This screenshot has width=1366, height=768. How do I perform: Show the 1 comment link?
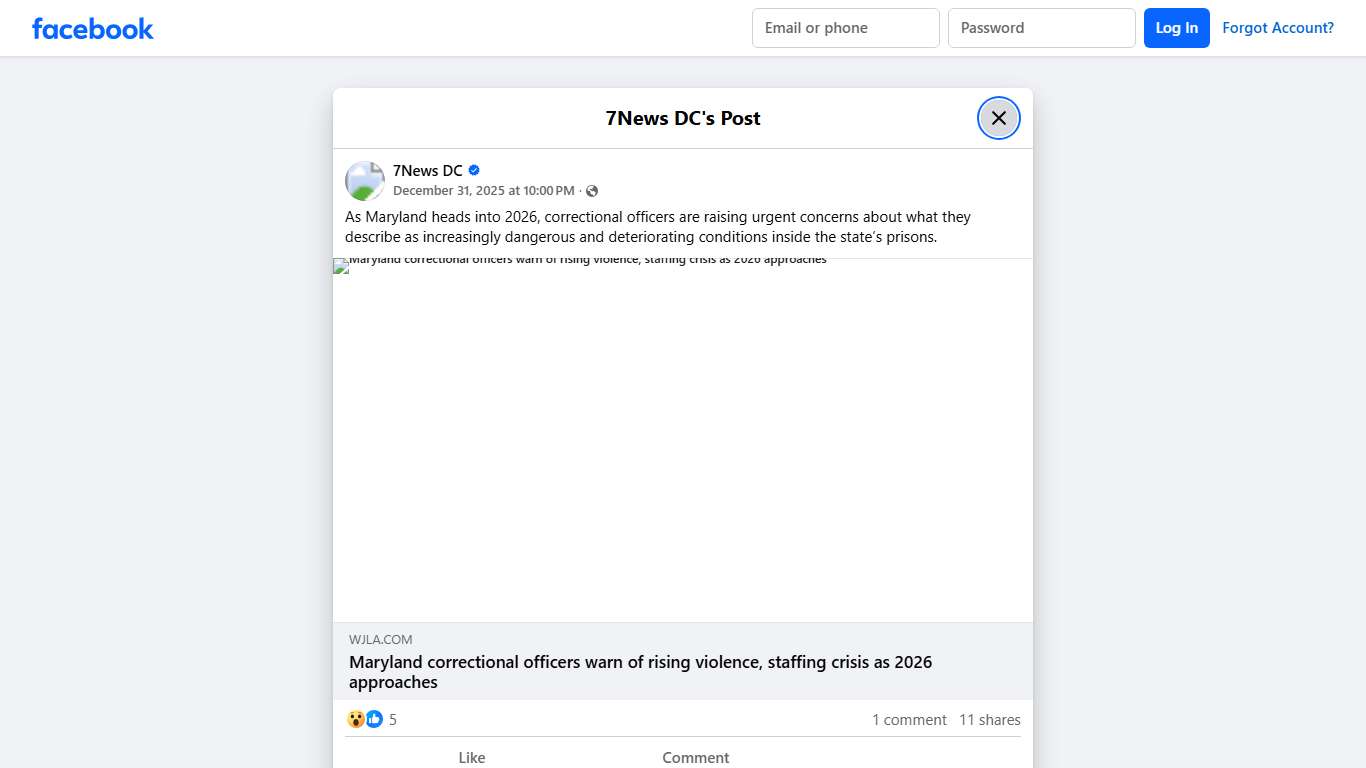[x=908, y=720]
